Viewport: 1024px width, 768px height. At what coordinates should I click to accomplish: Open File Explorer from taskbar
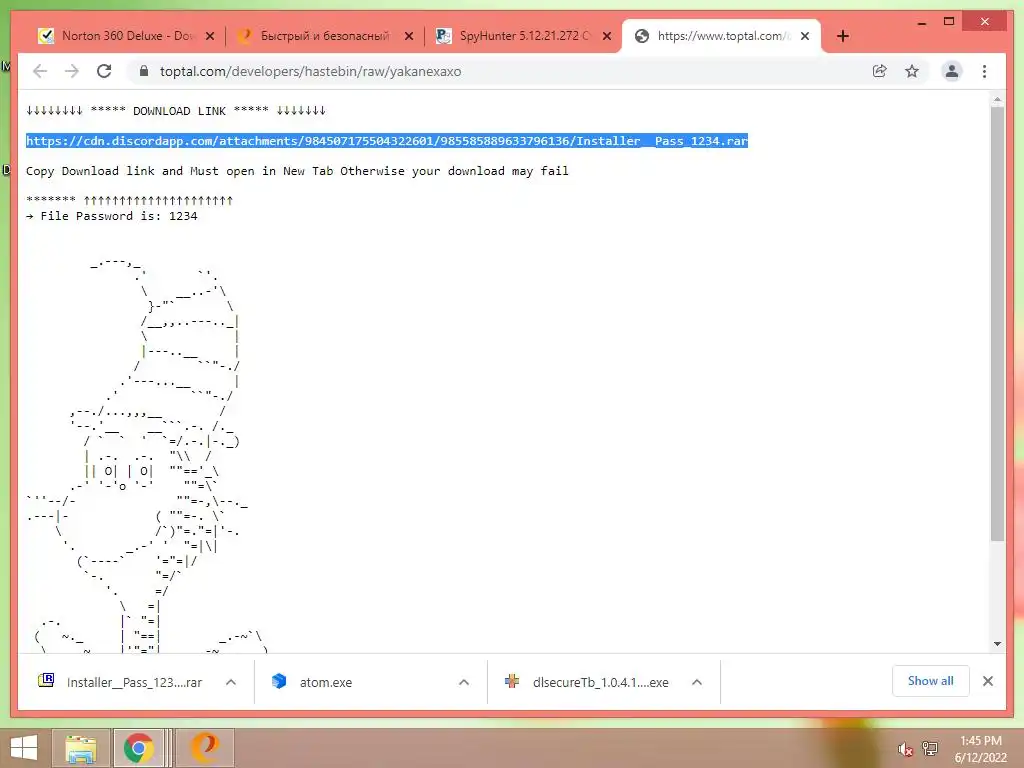(81, 748)
